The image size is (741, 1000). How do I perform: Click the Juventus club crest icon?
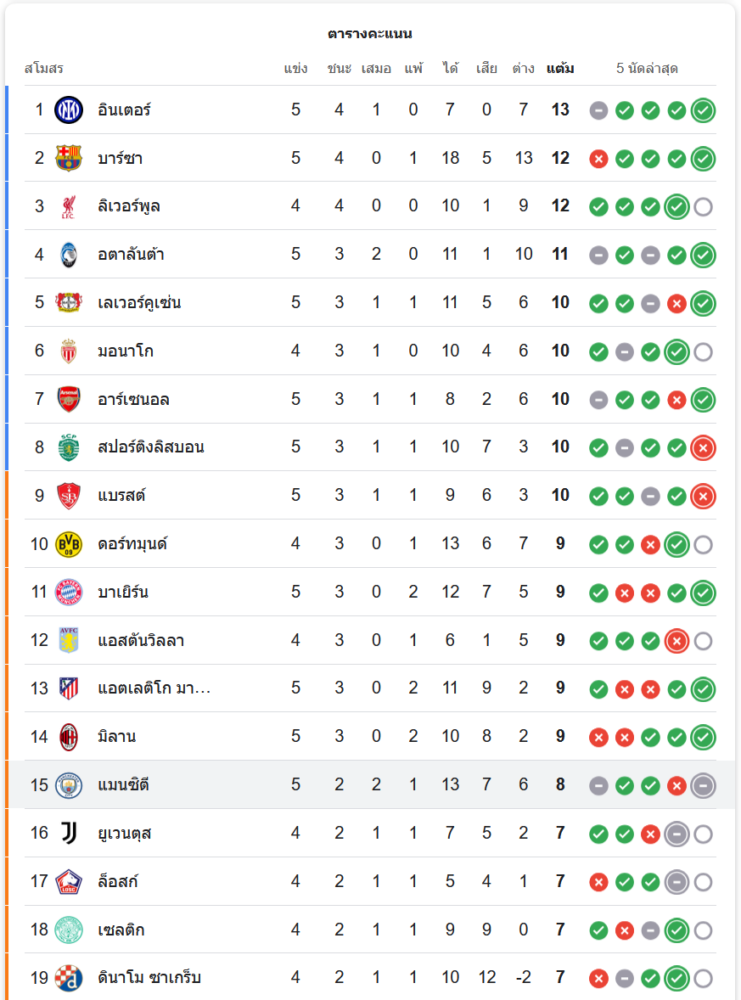[68, 833]
